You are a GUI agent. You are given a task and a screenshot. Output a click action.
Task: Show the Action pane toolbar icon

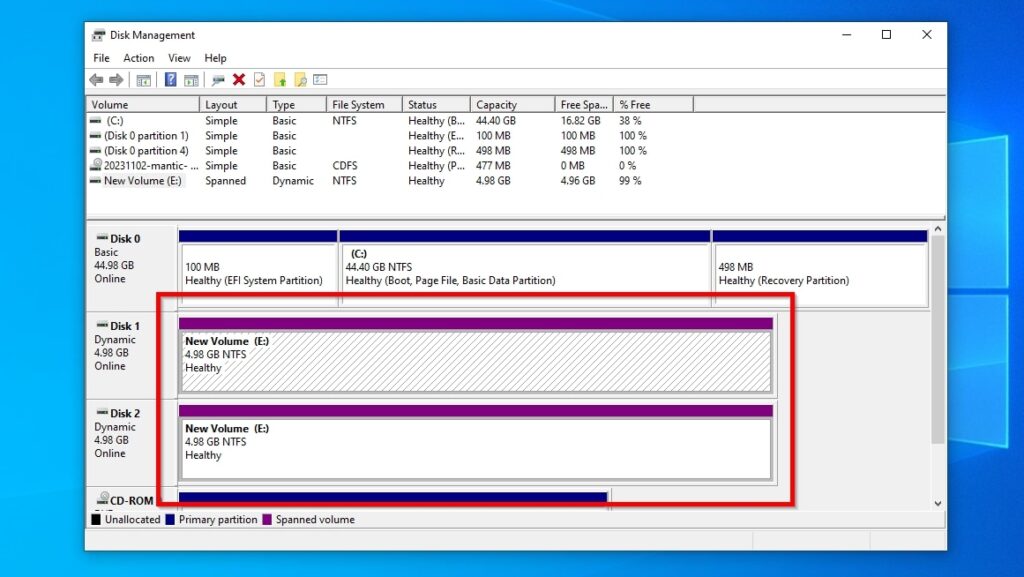pyautogui.click(x=192, y=79)
